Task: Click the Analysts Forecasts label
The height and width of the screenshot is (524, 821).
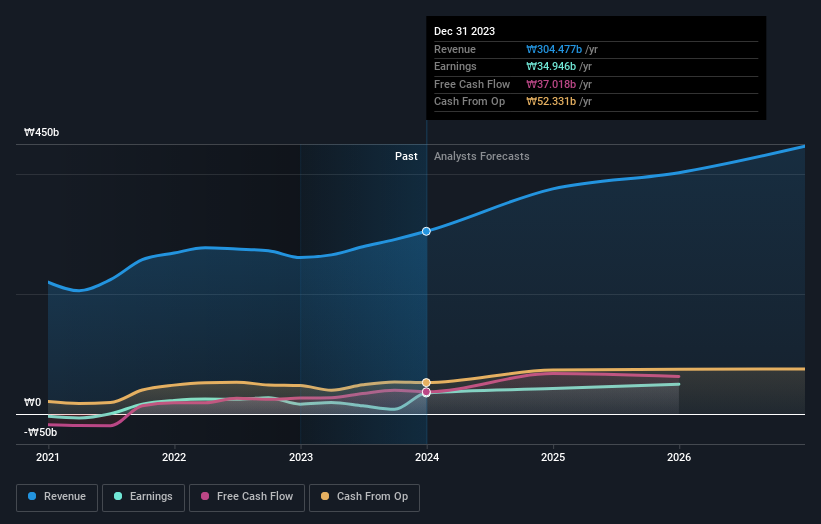Action: (482, 157)
